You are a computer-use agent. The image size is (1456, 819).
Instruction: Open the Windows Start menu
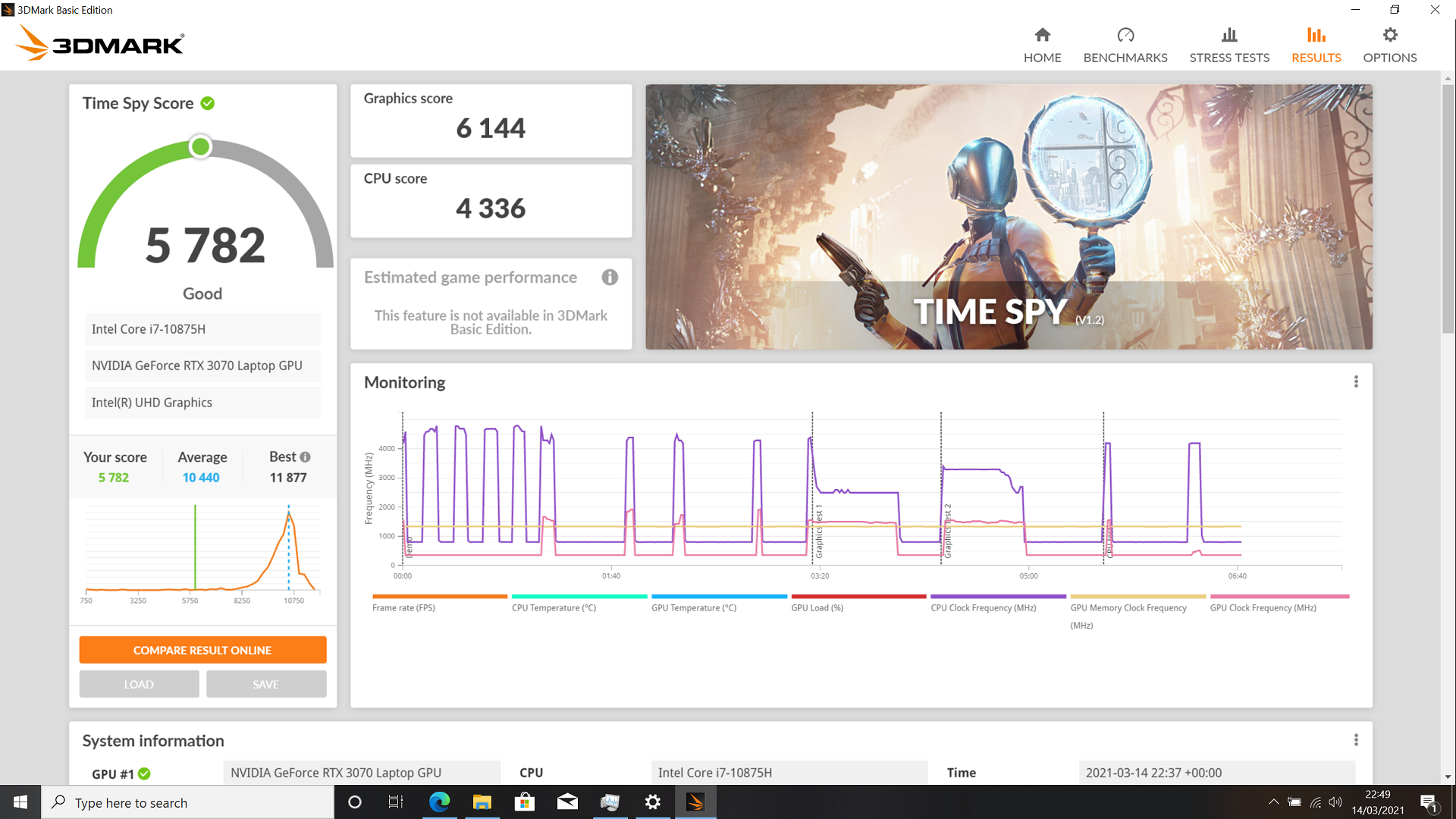tap(20, 802)
